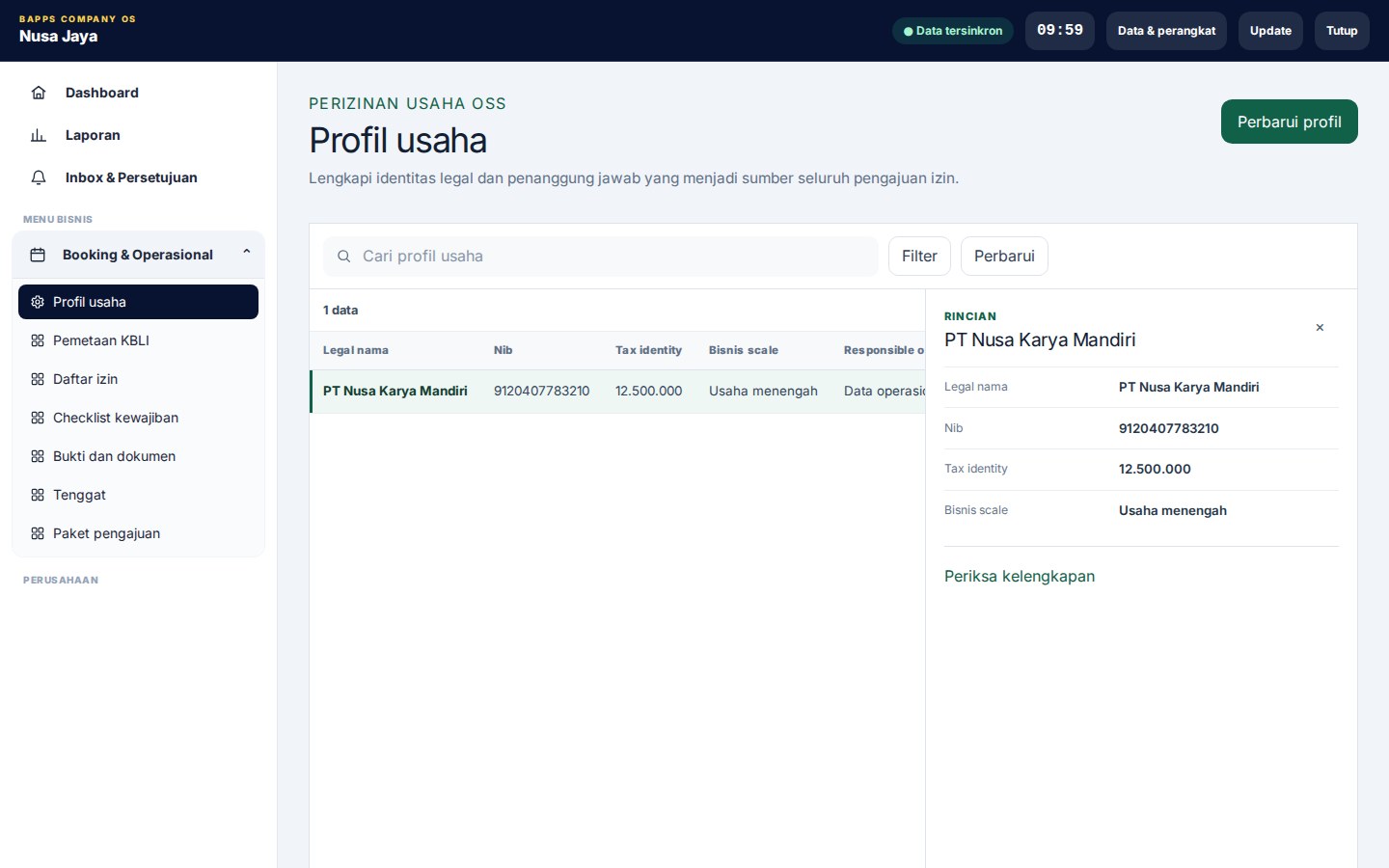This screenshot has width=1389, height=868.
Task: Select the Profil usaha menu item
Action: click(138, 302)
